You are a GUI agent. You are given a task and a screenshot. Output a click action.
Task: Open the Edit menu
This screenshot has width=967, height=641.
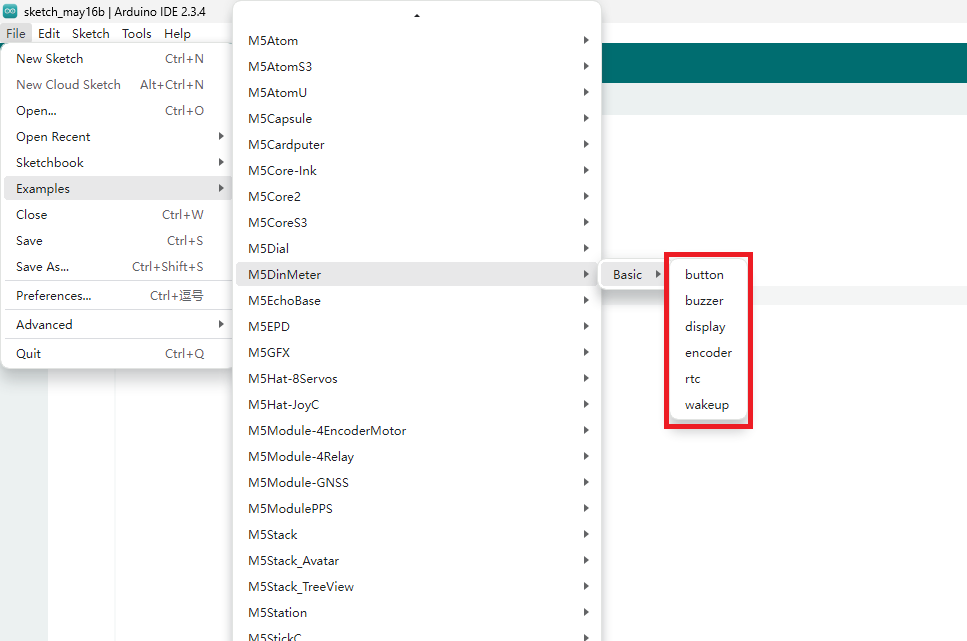49,33
